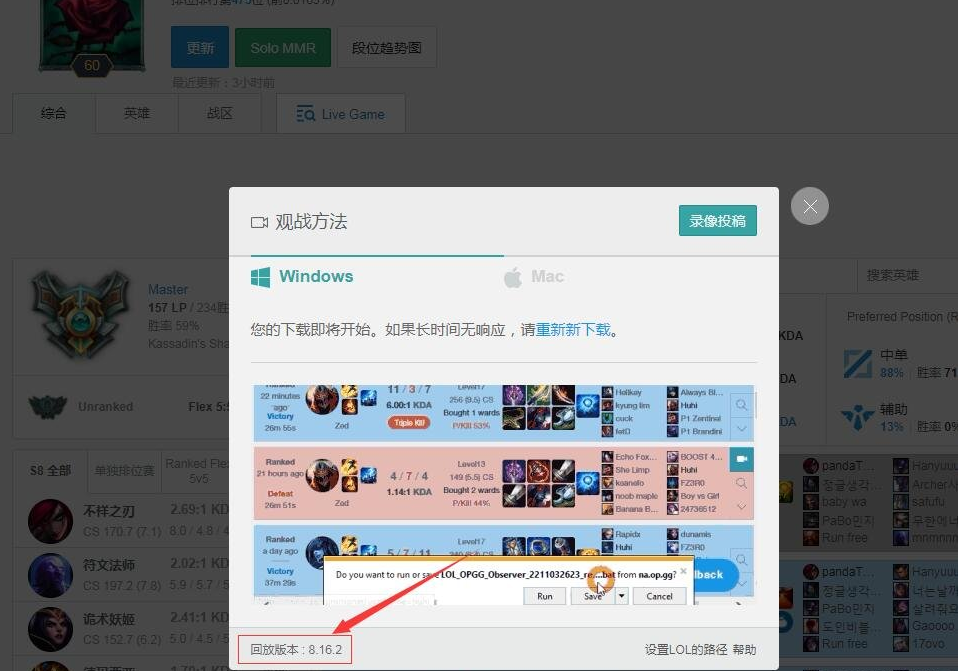Image resolution: width=958 pixels, height=671 pixels.
Task: Select the Ranked Flex 5v5 tab
Action: pos(196,471)
